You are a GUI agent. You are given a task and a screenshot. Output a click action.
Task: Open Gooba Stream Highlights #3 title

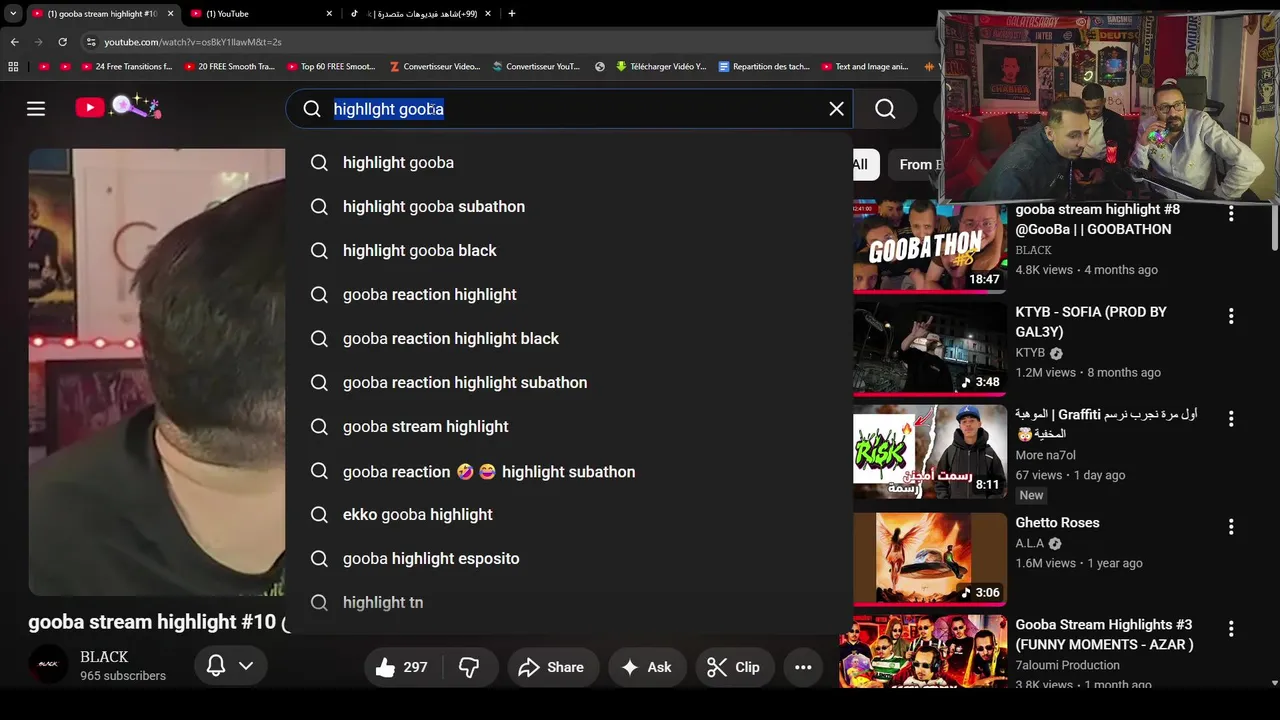1104,635
